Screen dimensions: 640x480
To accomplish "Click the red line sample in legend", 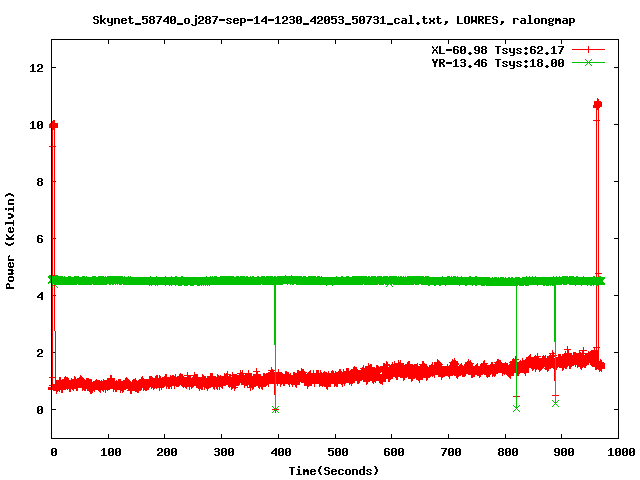I will click(x=588, y=50).
